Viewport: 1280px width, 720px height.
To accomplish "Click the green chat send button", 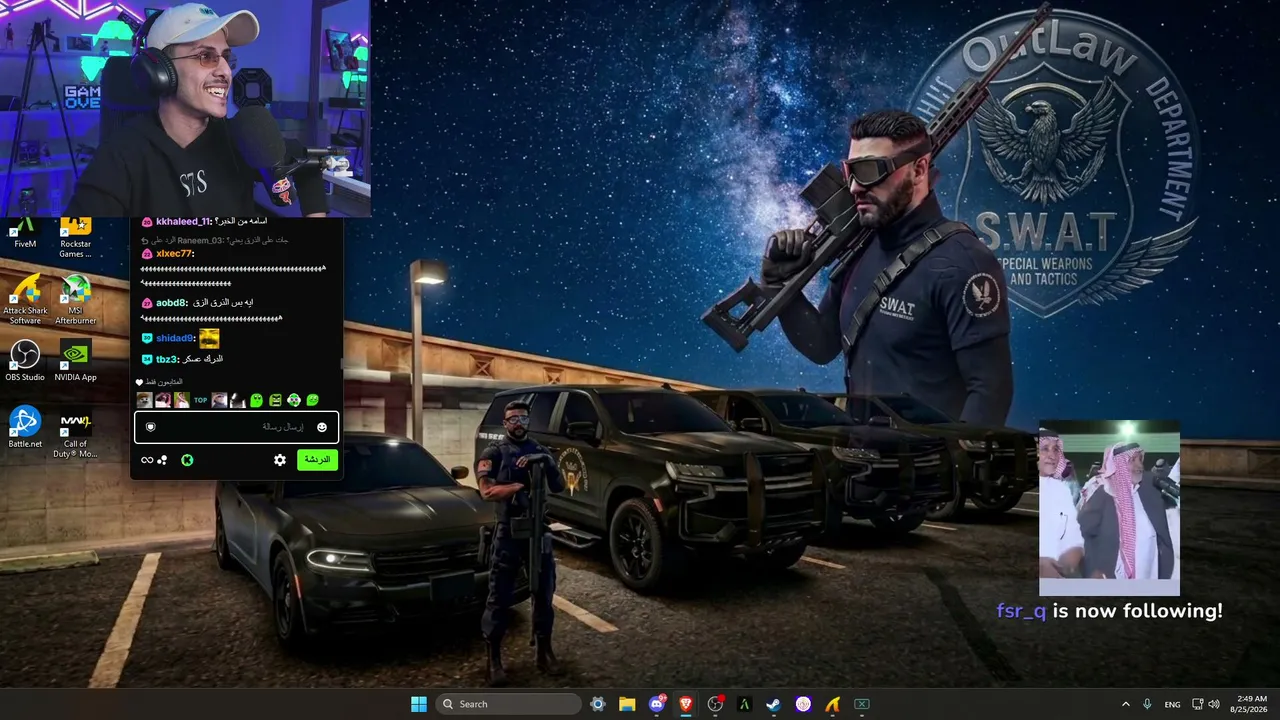I will (x=317, y=460).
